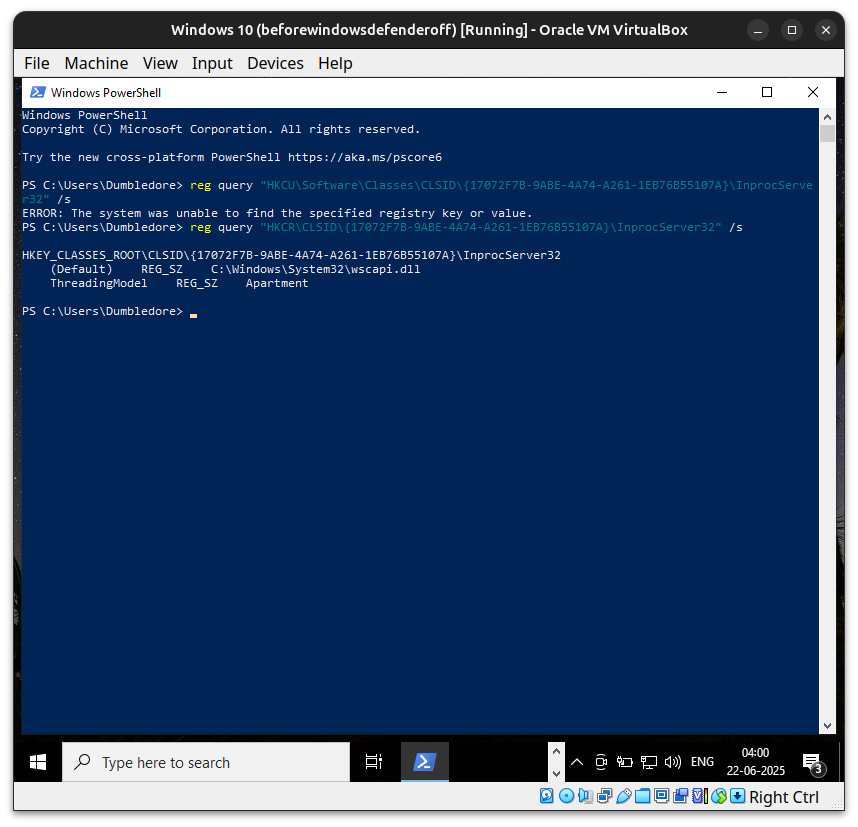Maximize the VirtualBox VM window
The width and height of the screenshot is (858, 827).
coord(792,30)
